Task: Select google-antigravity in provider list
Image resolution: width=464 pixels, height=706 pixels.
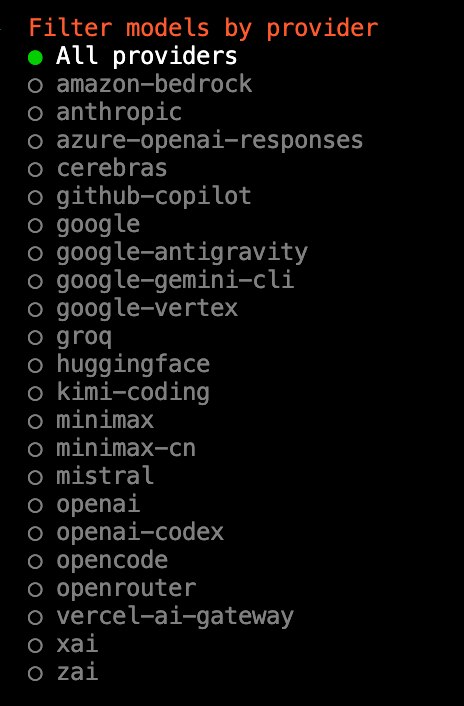Action: 167,252
